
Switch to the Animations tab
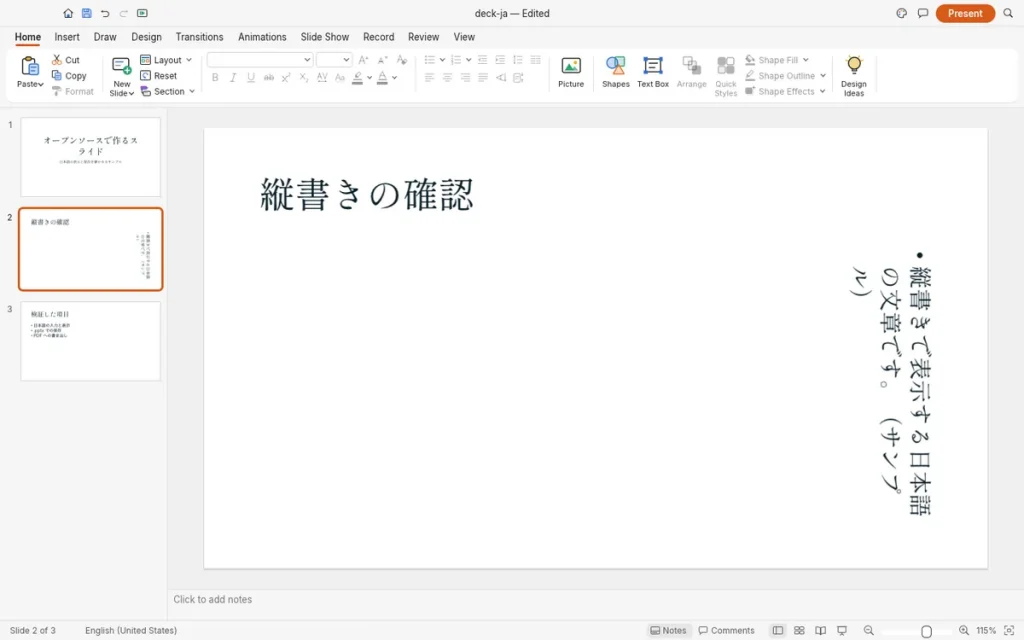pos(262,37)
